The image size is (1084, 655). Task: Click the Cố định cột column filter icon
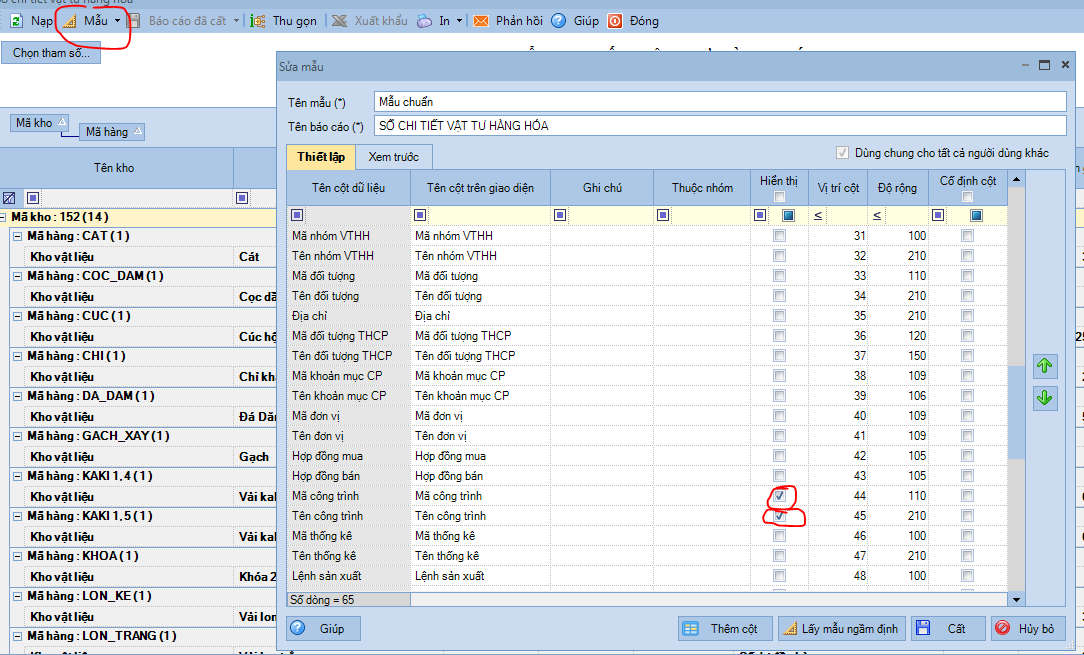[x=938, y=215]
